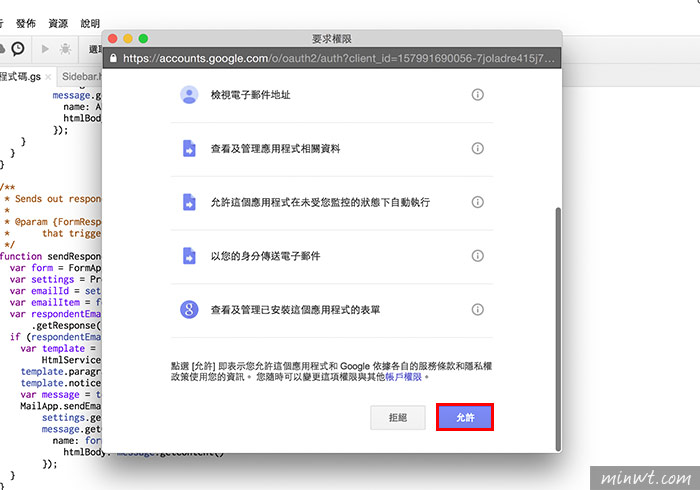The height and width of the screenshot is (490, 700).
Task: Click the 查看及管理應用程式相關資料 text
Action: tap(275, 148)
